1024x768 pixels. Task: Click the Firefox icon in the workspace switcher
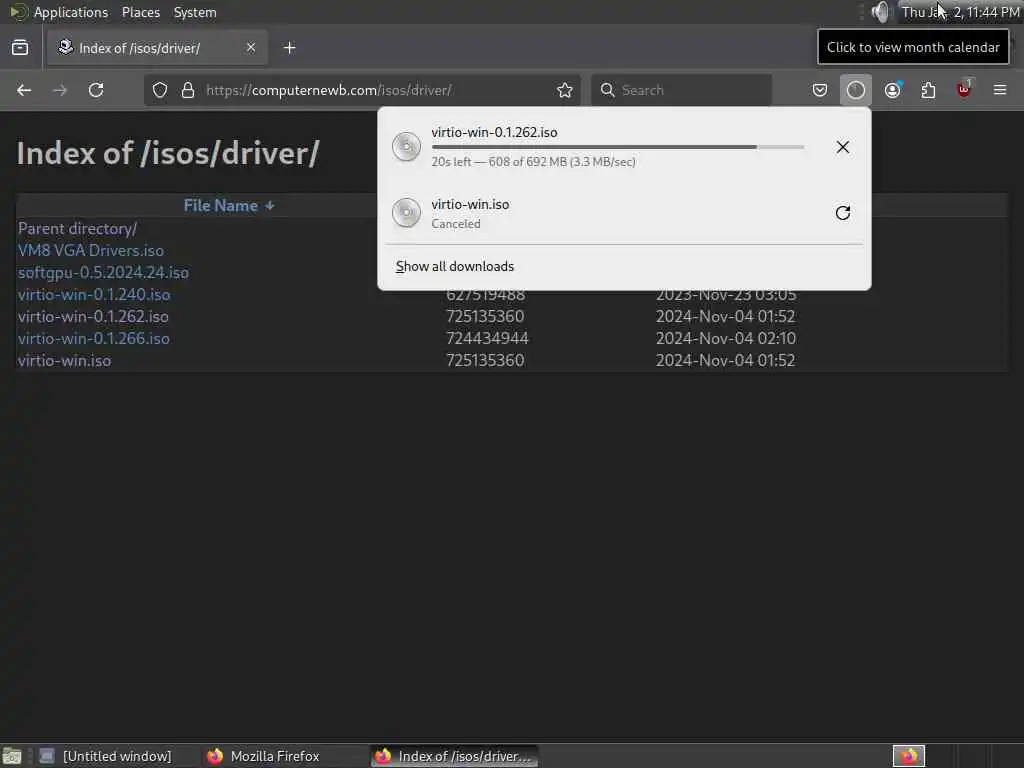[908, 756]
